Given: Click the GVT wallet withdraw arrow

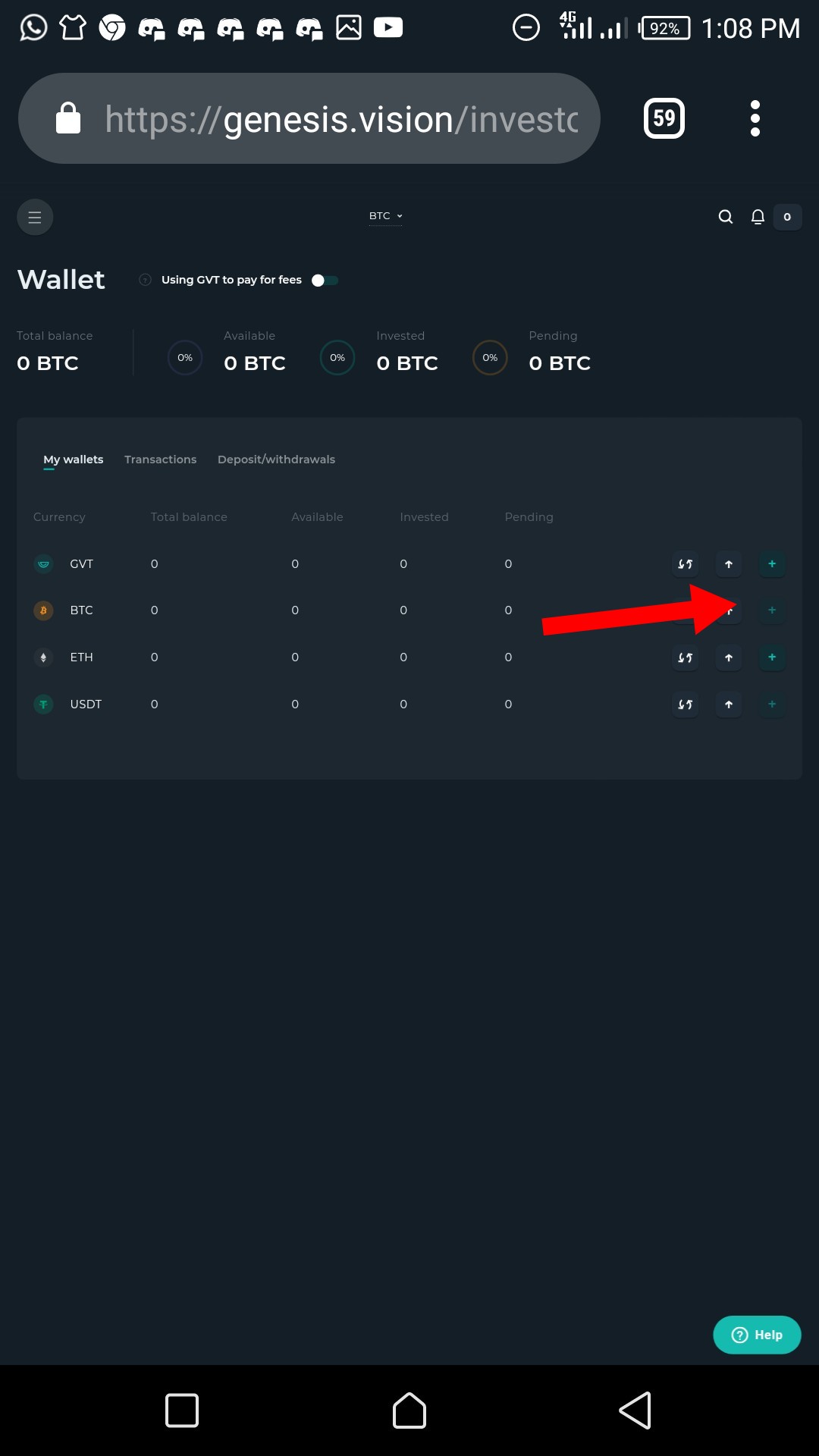Looking at the screenshot, I should pyautogui.click(x=729, y=563).
